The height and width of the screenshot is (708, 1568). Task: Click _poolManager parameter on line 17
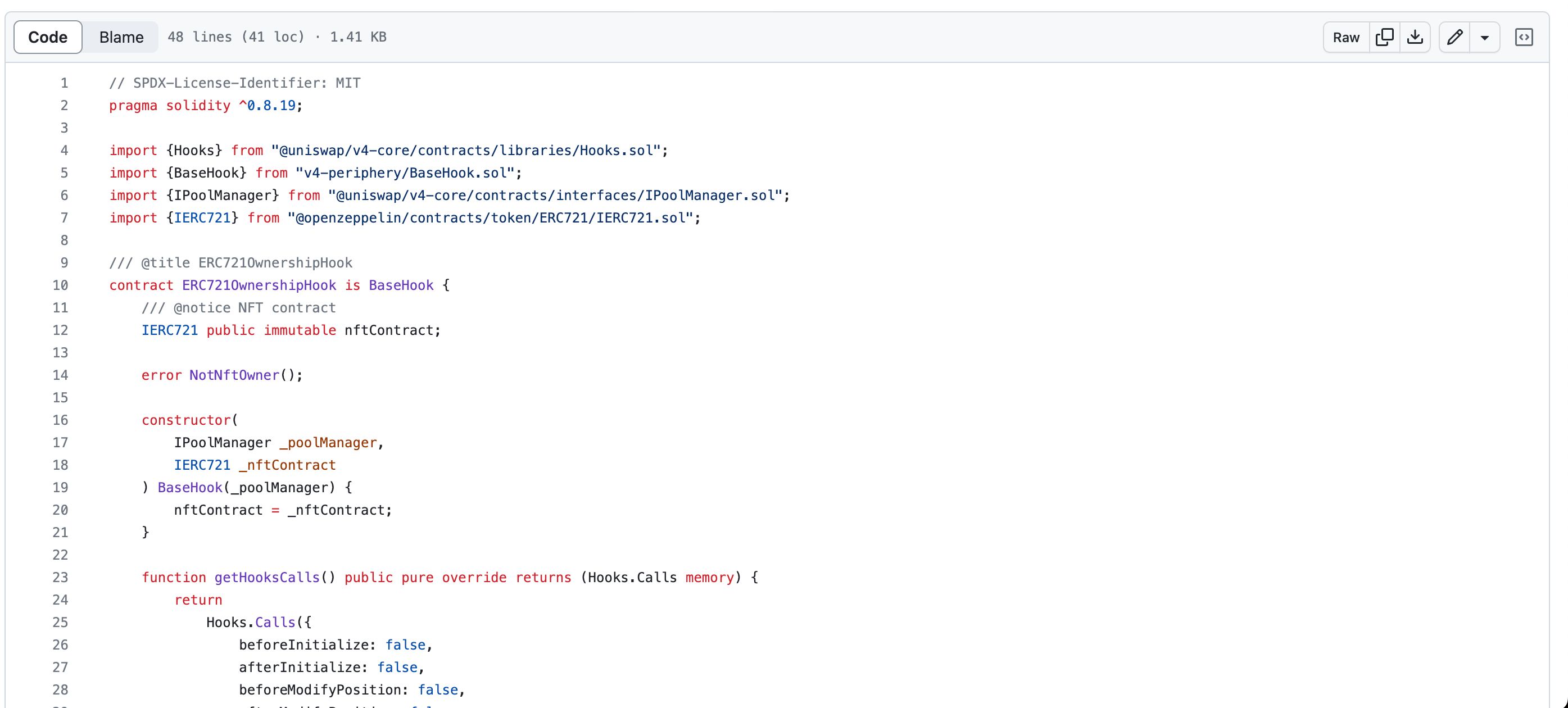pyautogui.click(x=328, y=443)
